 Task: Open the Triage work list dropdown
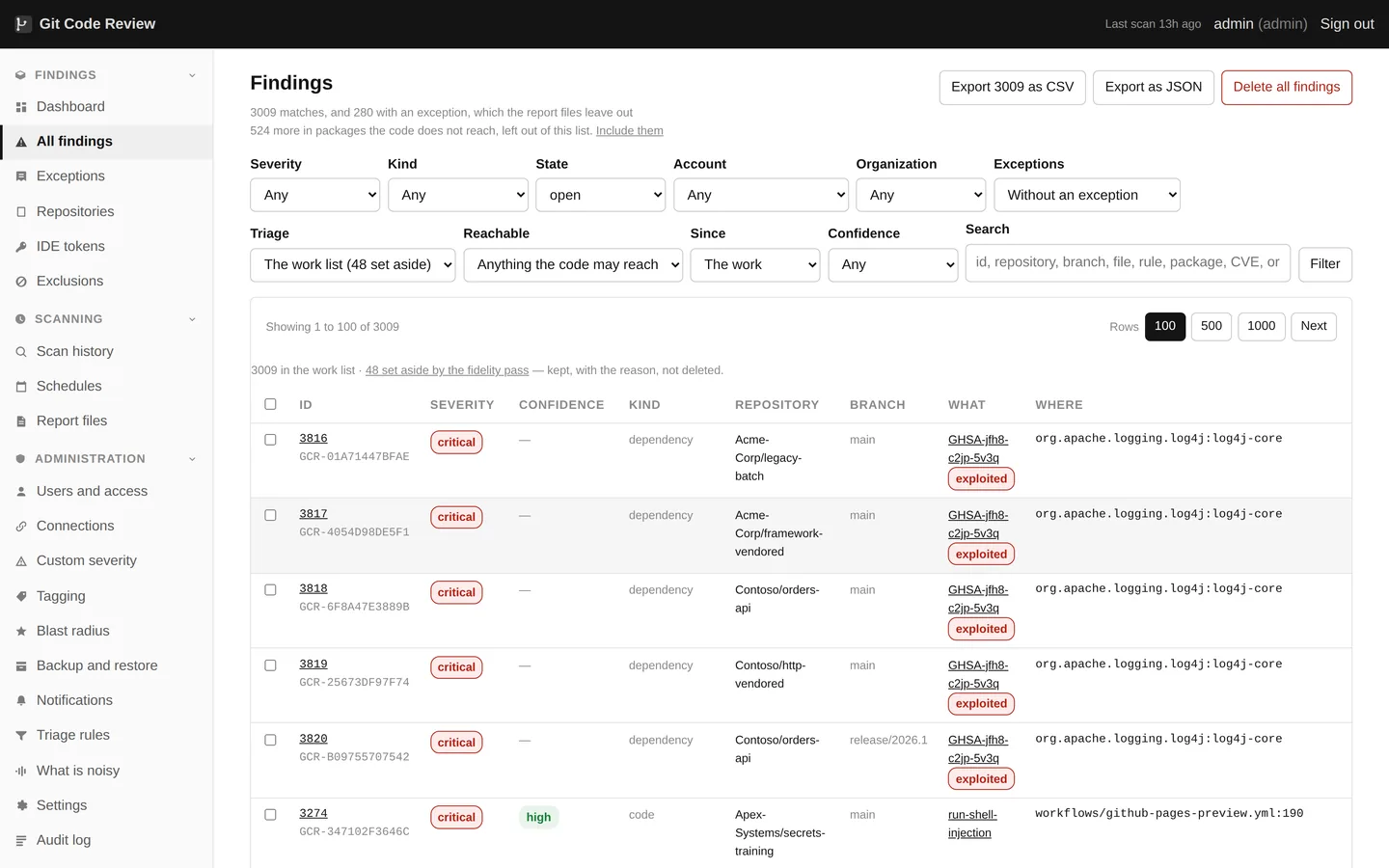(352, 264)
